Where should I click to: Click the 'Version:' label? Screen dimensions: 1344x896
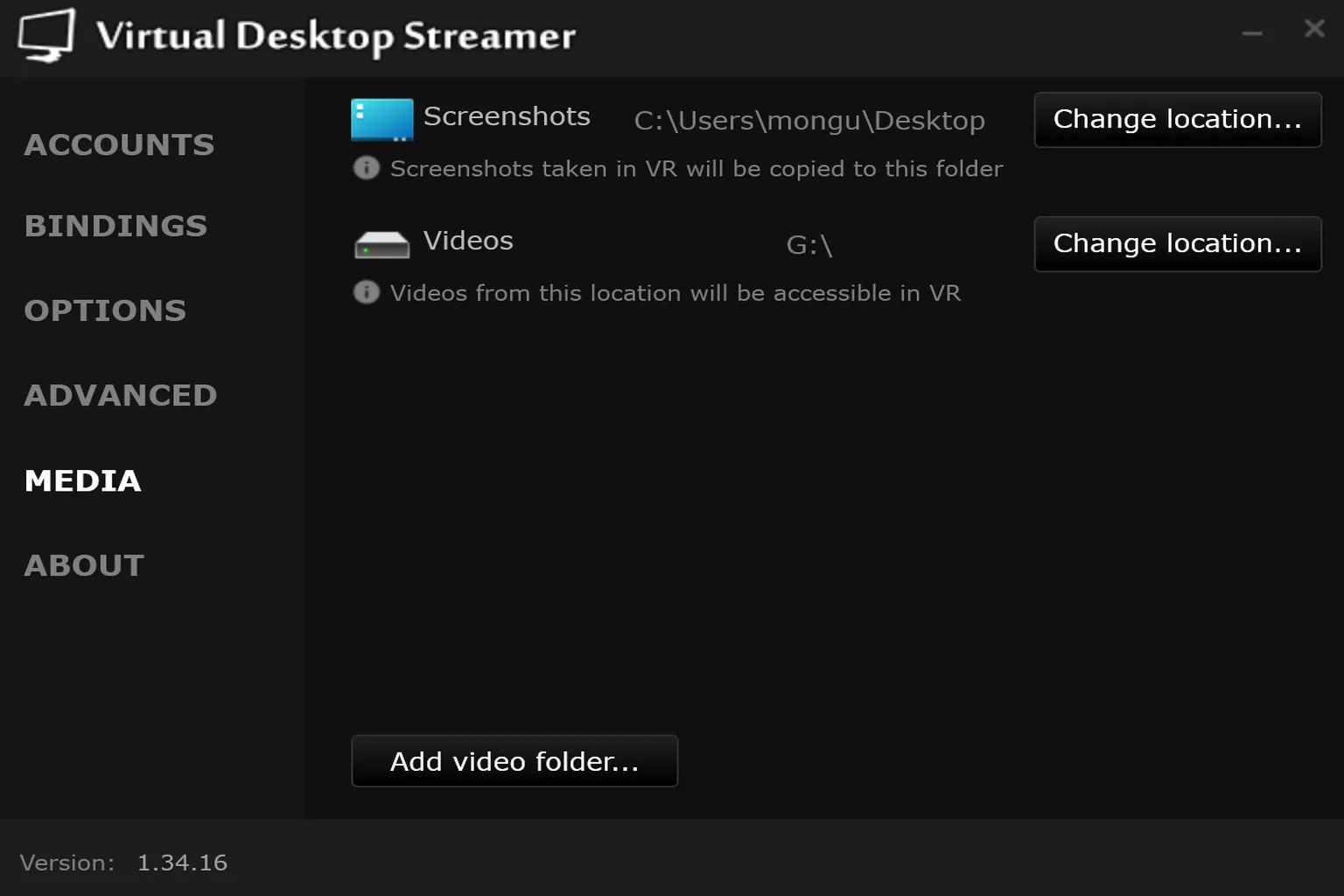point(67,863)
